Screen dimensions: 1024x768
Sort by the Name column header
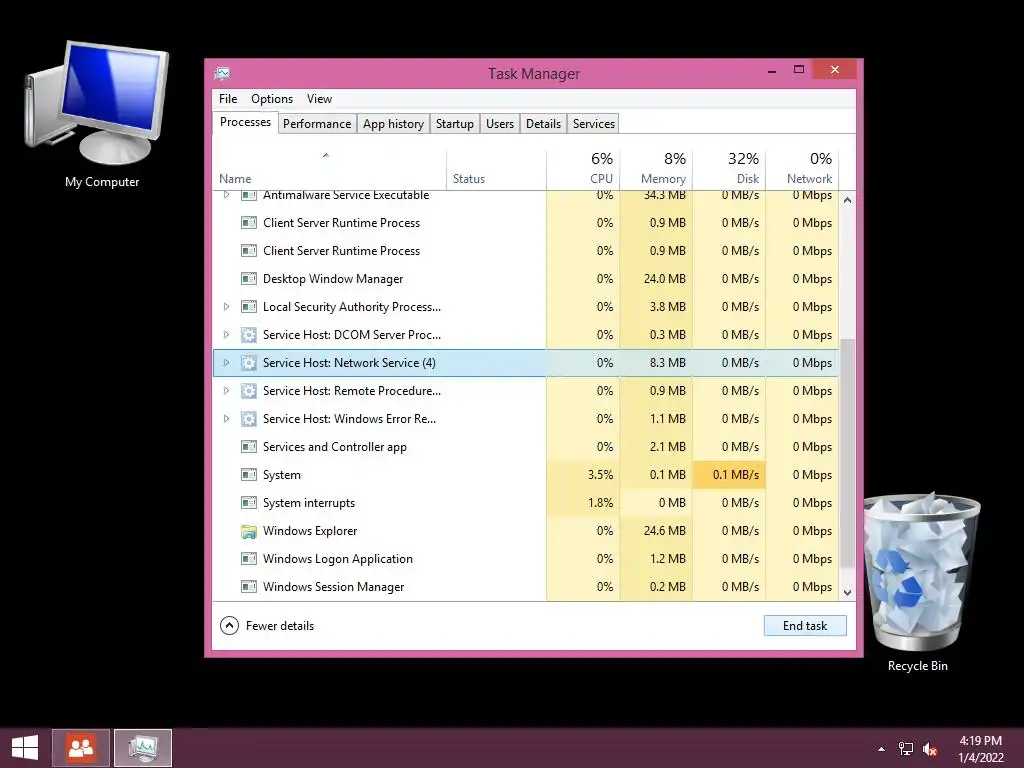coord(330,168)
